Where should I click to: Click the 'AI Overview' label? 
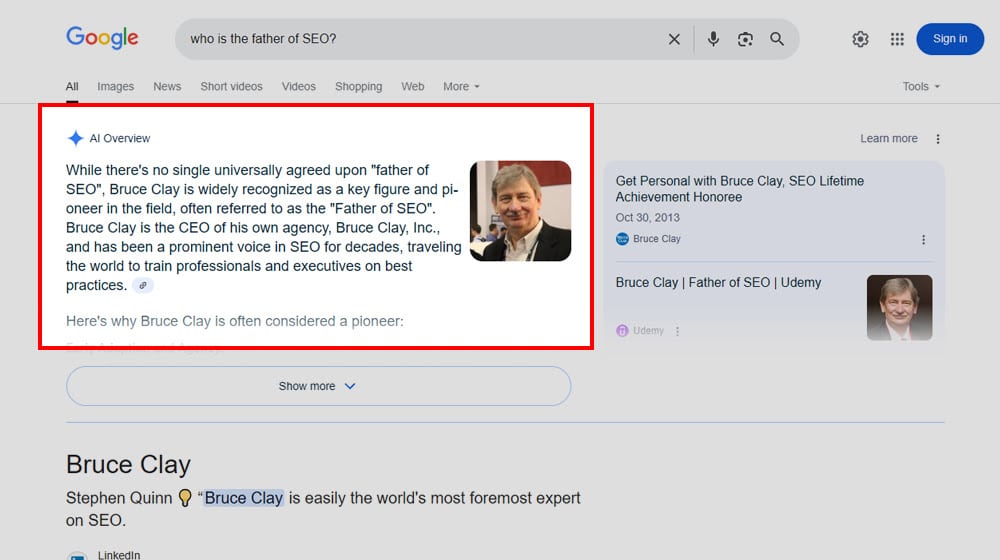(x=120, y=138)
